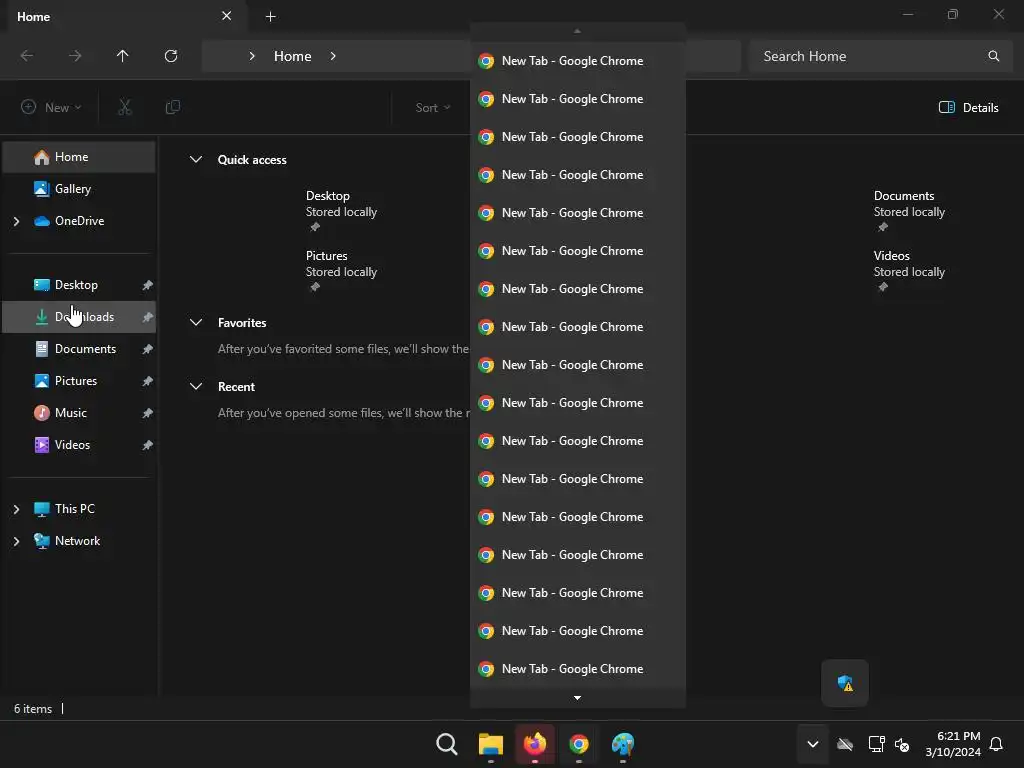
Task: Open Desktop in the sidebar
Action: click(79, 285)
